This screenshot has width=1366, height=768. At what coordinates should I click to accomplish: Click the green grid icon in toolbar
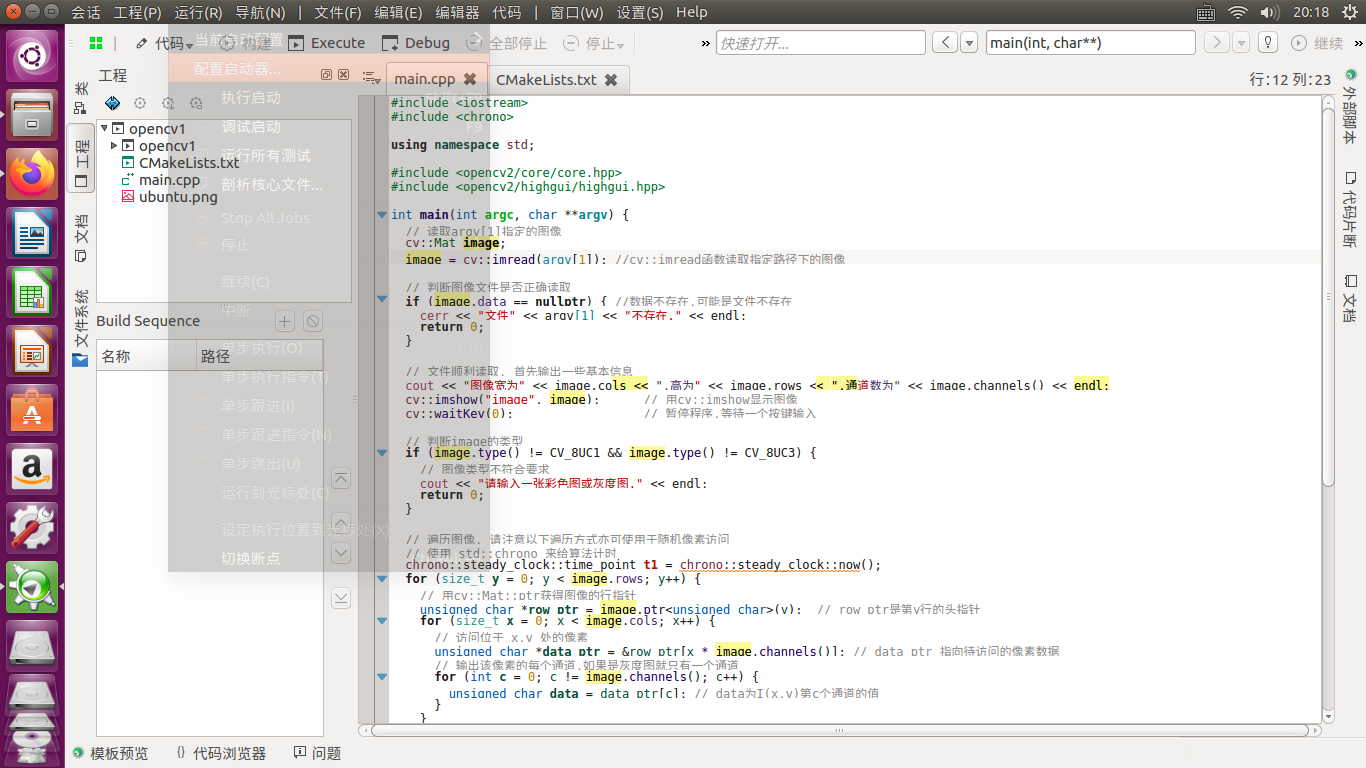click(96, 43)
